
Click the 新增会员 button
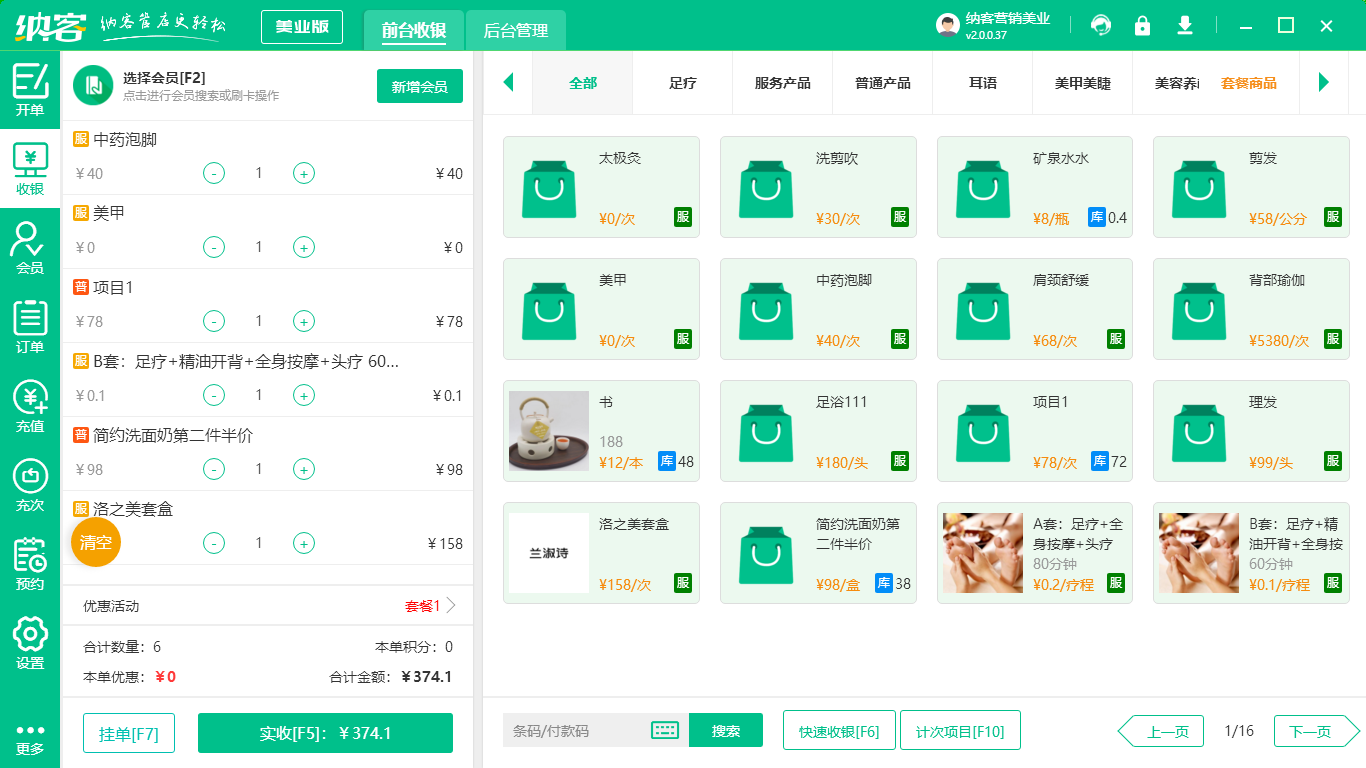[419, 86]
